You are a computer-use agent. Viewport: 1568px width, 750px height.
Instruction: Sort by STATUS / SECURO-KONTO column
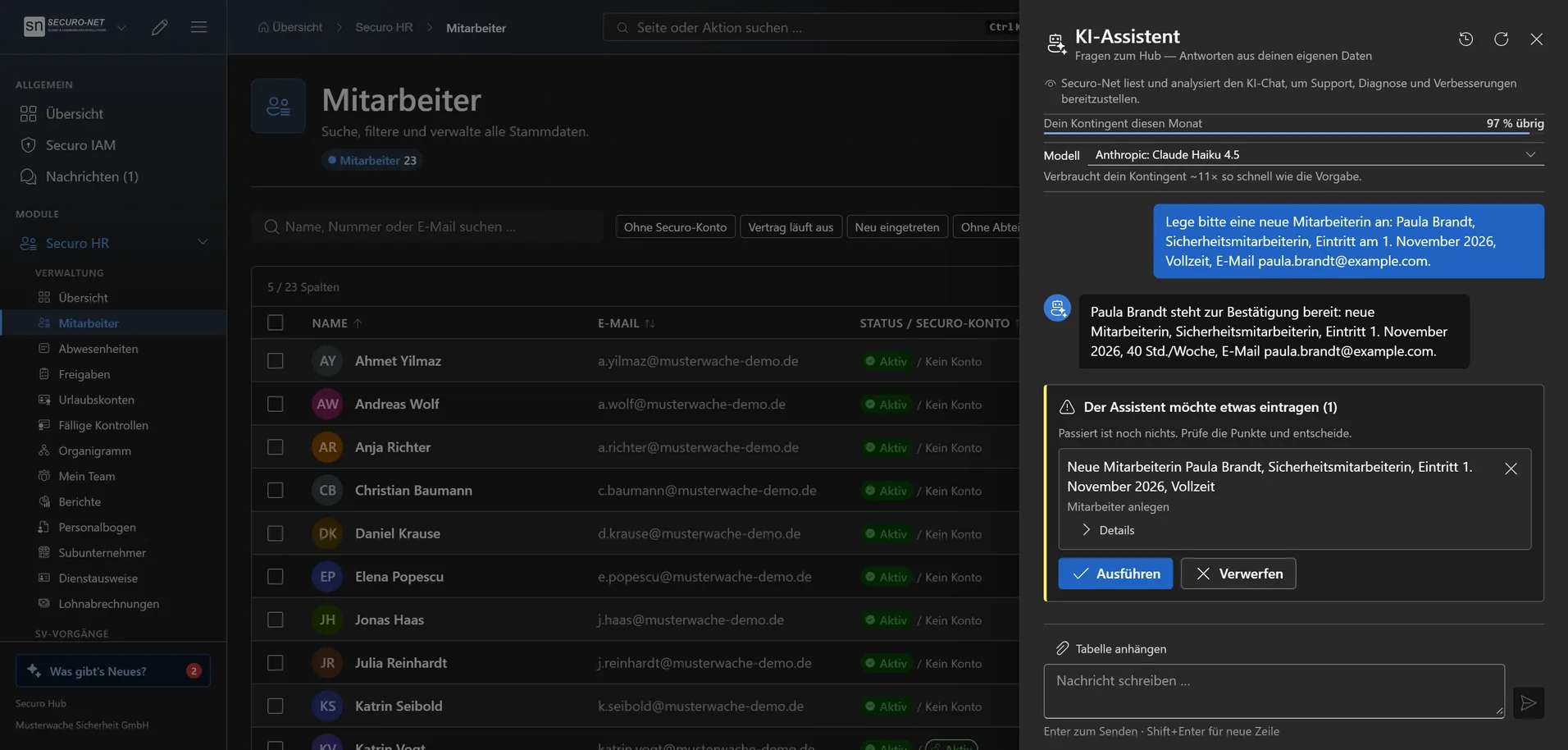935,323
